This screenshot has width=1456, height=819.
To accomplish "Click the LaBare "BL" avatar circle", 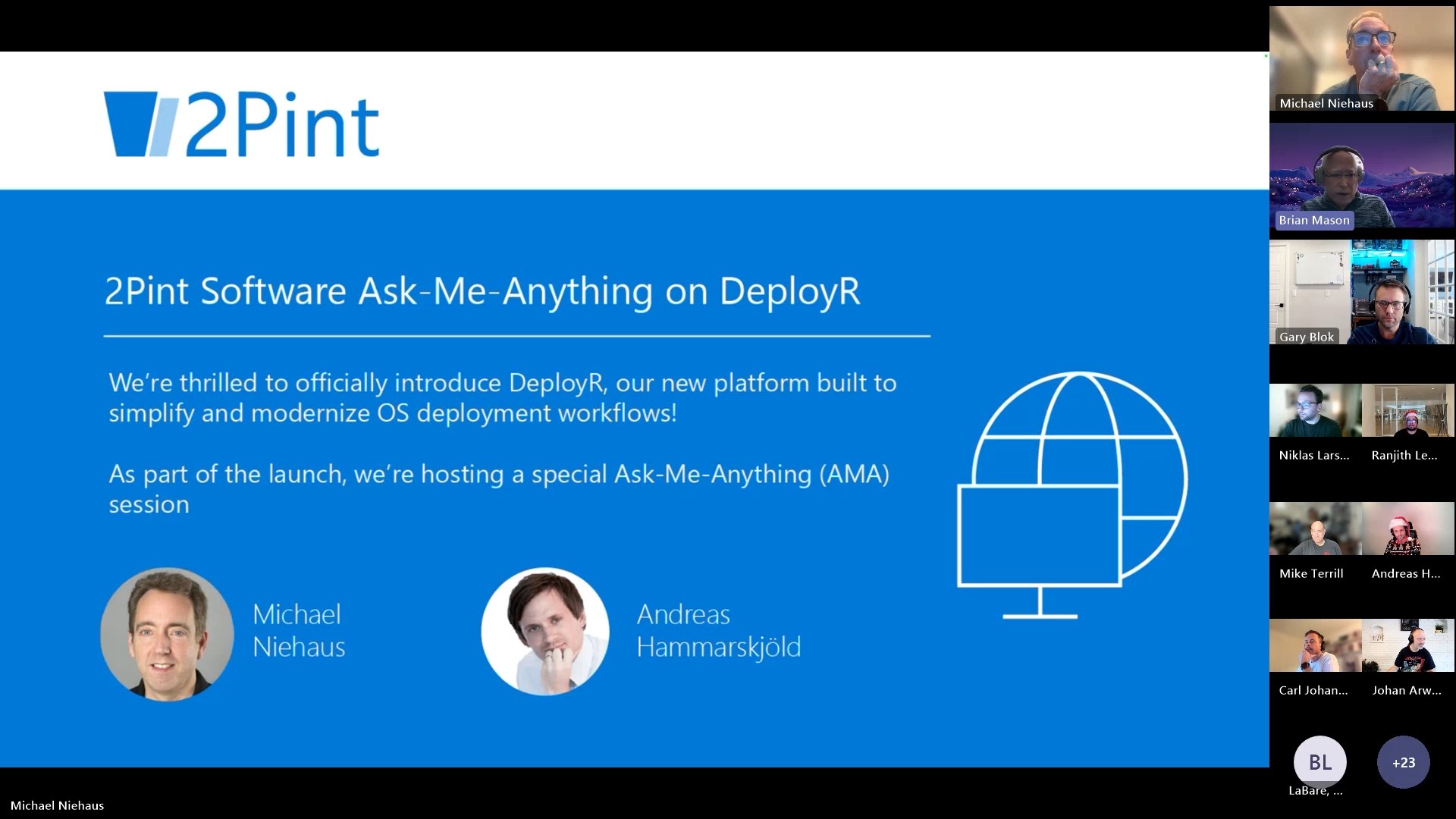I will pyautogui.click(x=1319, y=762).
